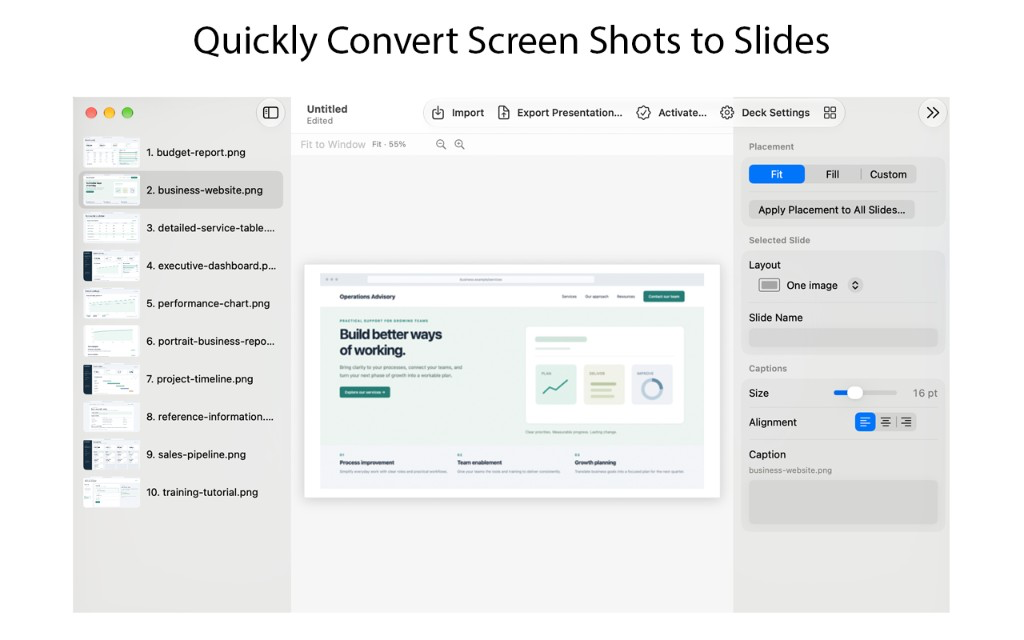
Task: Click the Activate checkmark badge icon
Action: 643,112
